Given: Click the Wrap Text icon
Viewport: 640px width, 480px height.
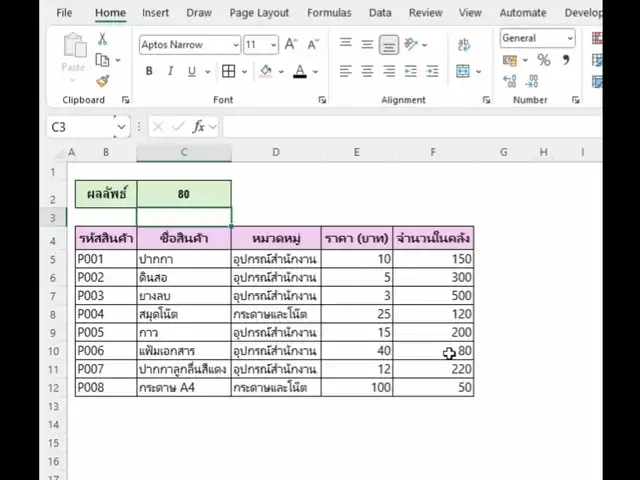Looking at the screenshot, I should pyautogui.click(x=464, y=45).
